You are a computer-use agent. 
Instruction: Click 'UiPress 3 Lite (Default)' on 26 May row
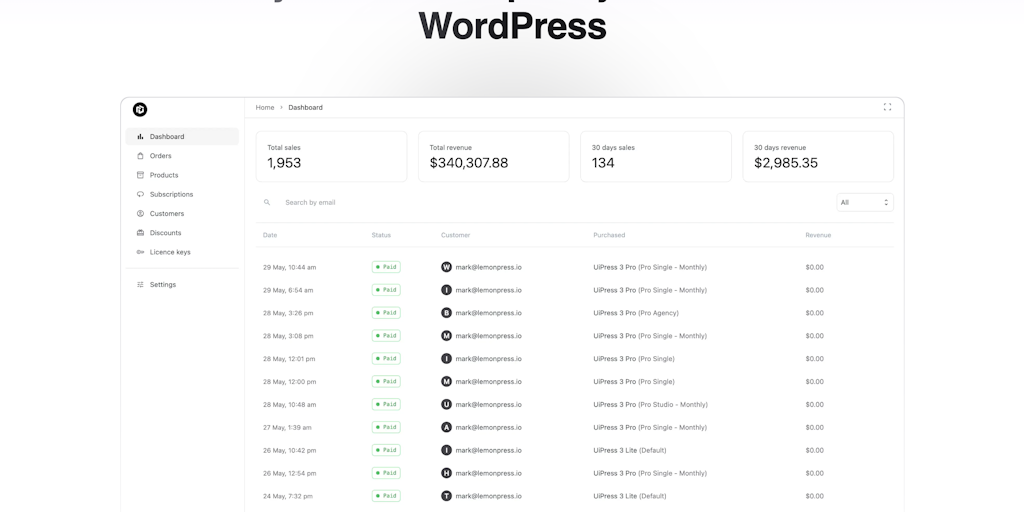630,450
